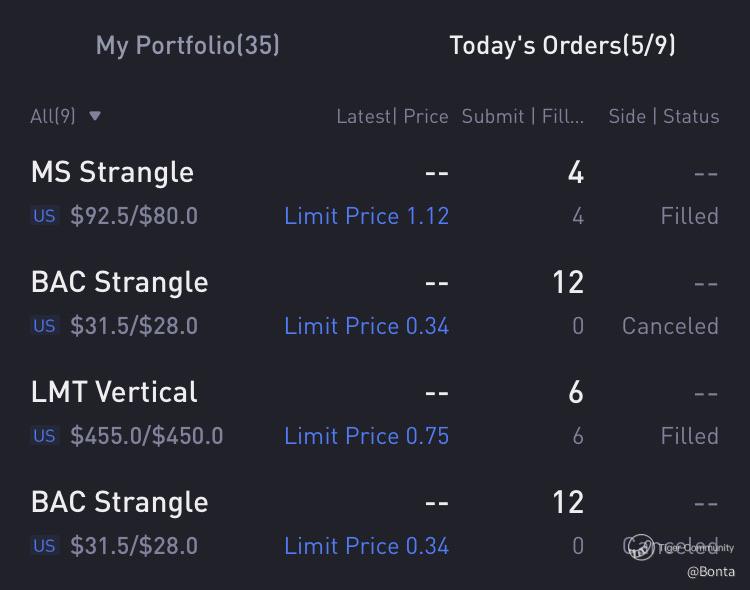Open the LMT Vertical order details

point(114,392)
